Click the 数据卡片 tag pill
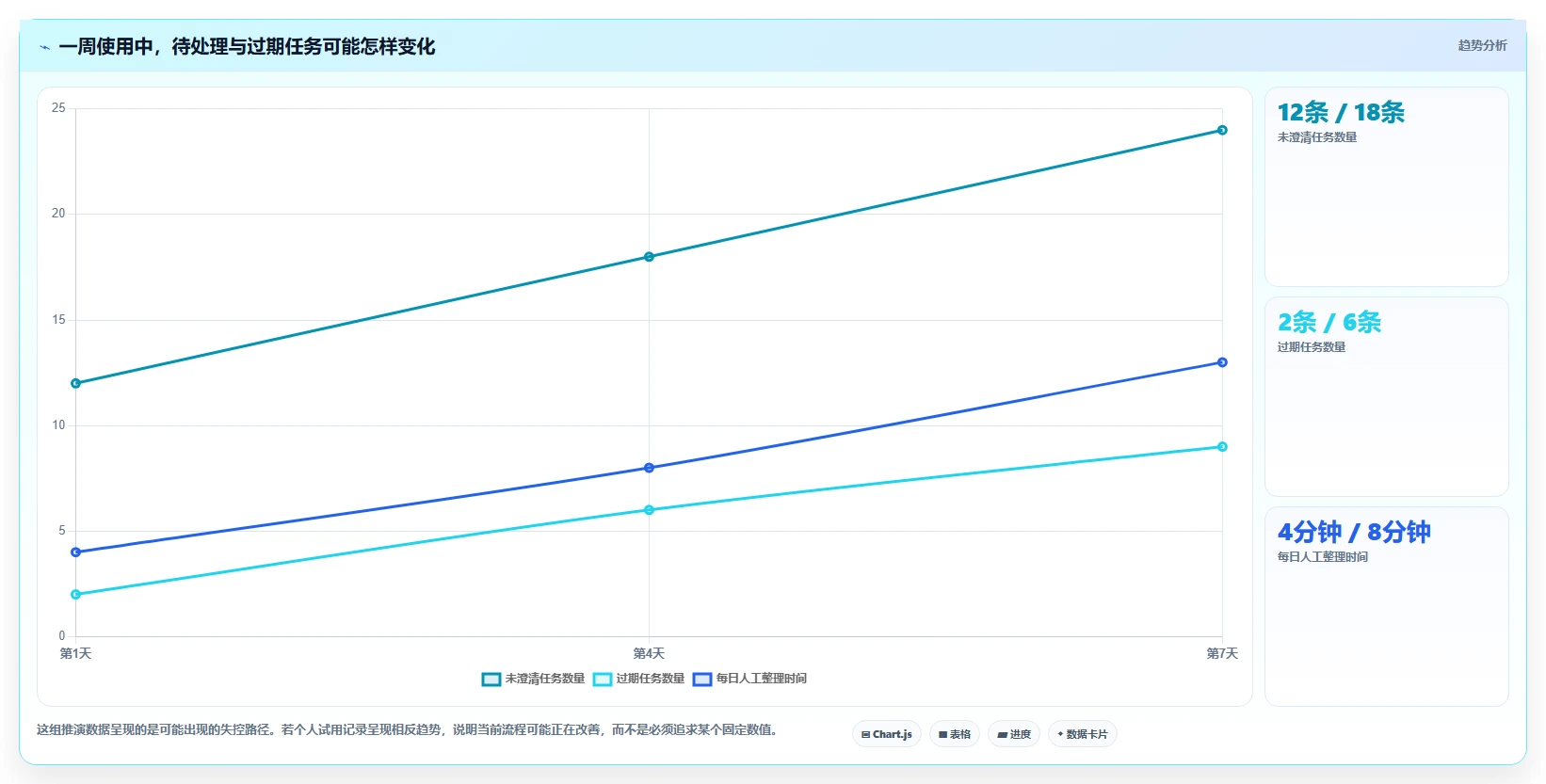Screen dimensions: 1546x784 1083,734
